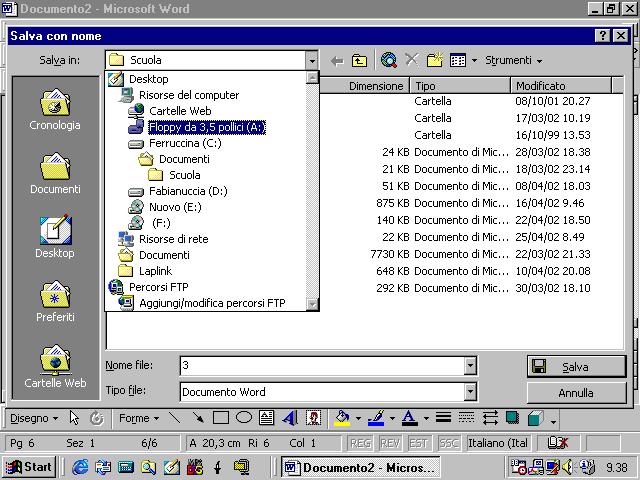This screenshot has width=640, height=480.
Task: Select Cartelle Web in the dropdown list
Action: coord(180,111)
